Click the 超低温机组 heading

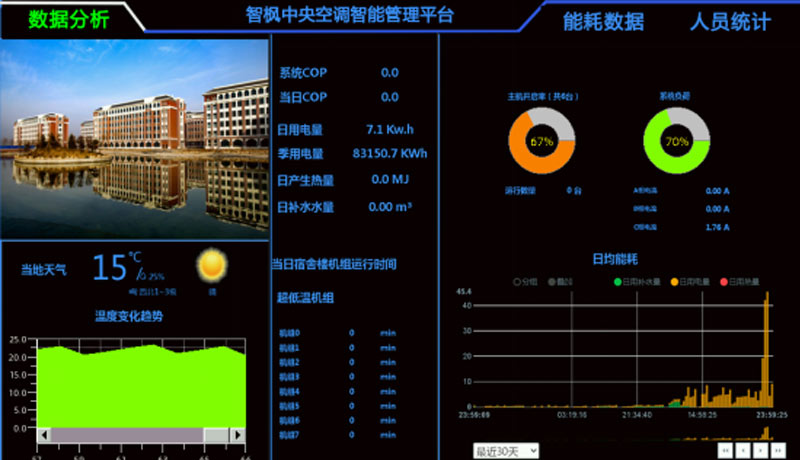[305, 298]
